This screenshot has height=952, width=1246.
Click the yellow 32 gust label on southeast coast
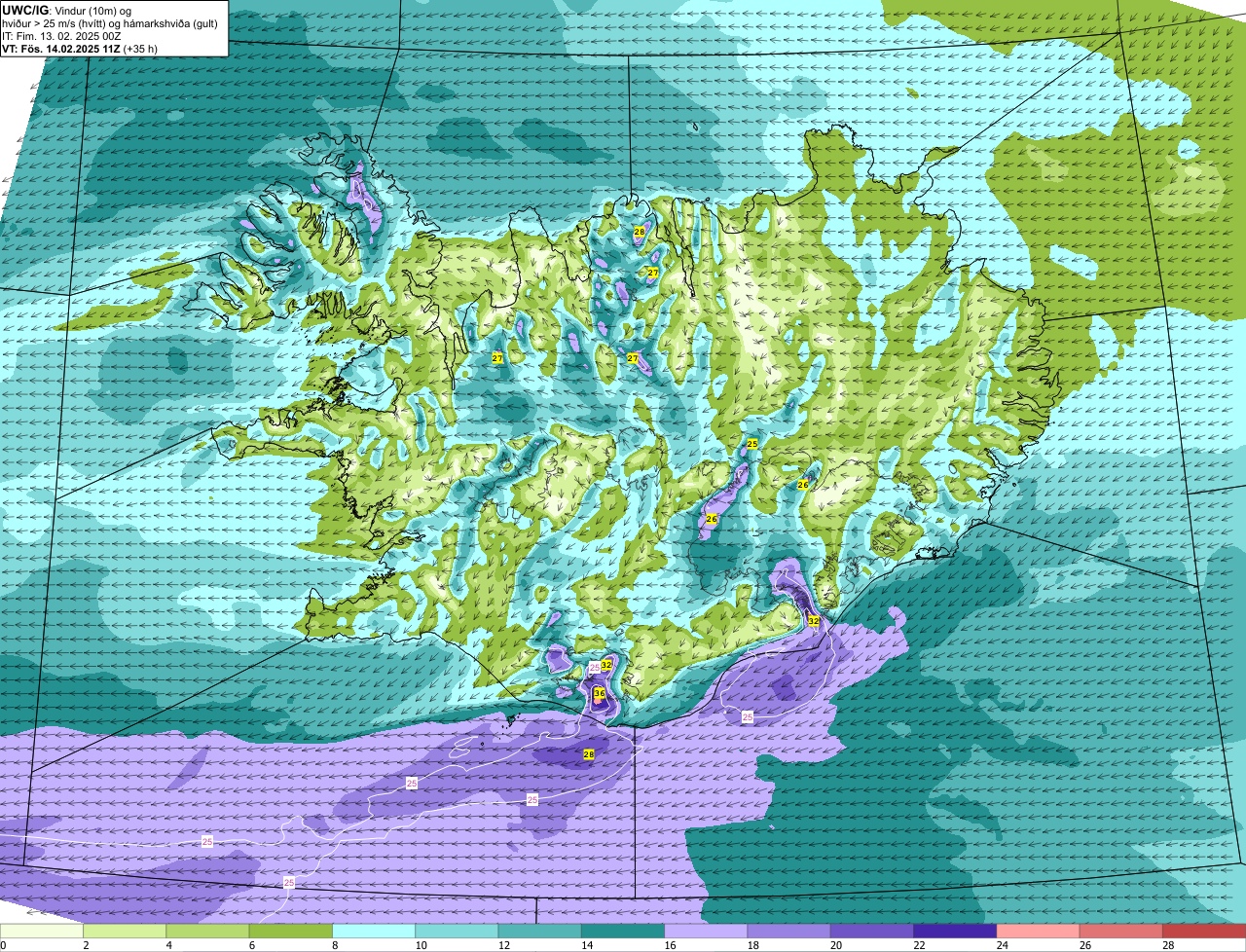click(x=814, y=621)
